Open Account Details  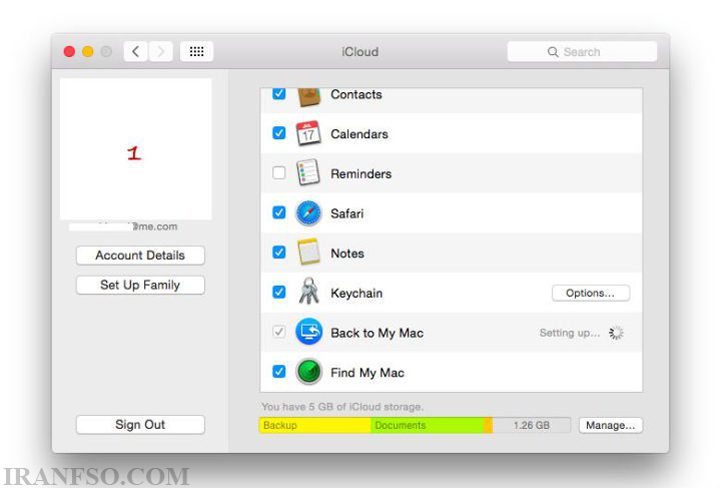[x=140, y=255]
